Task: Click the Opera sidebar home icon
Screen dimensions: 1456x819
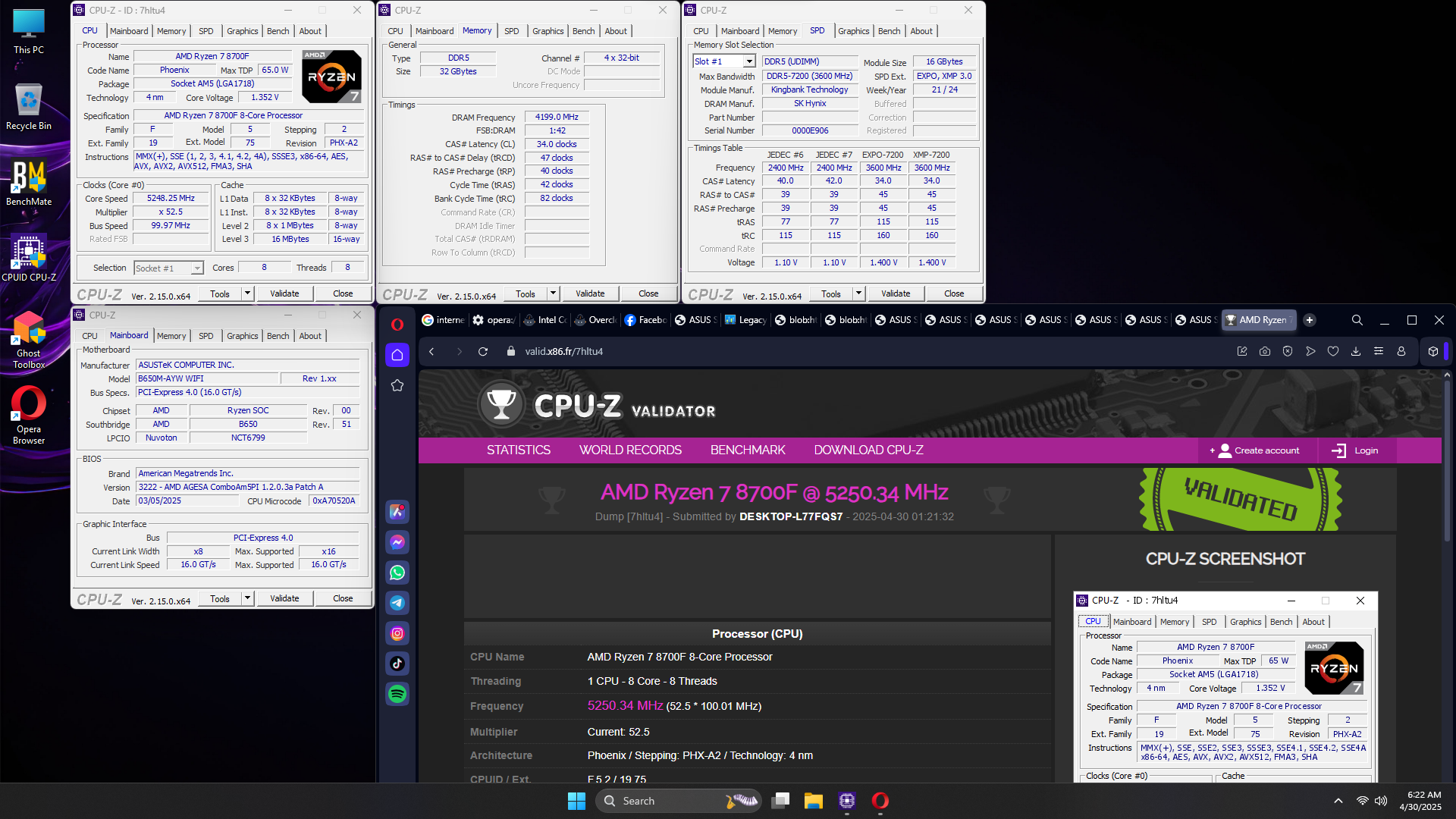Action: (397, 354)
